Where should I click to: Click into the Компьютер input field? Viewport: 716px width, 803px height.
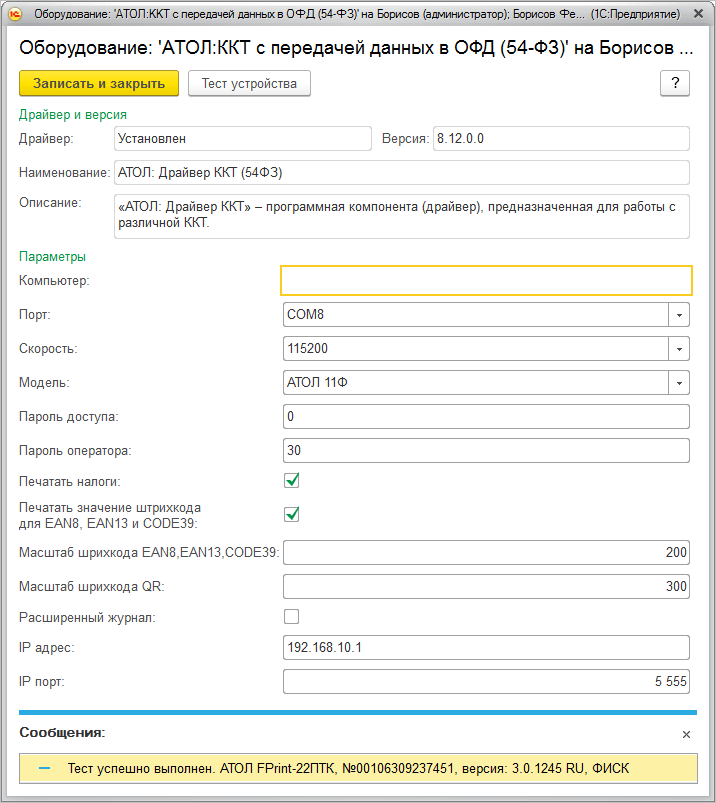point(486,281)
